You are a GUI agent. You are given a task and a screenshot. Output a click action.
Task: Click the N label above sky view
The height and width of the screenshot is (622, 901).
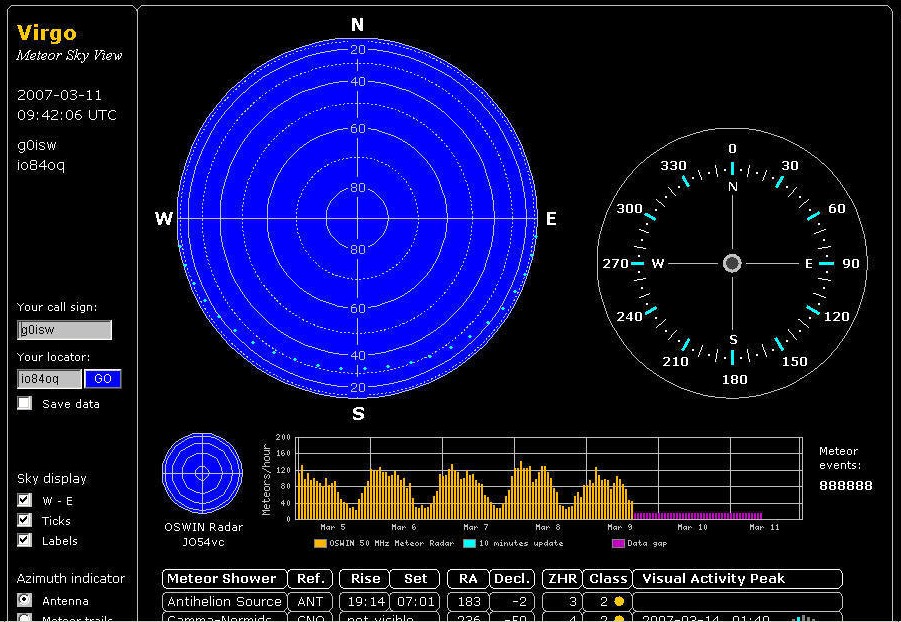pyautogui.click(x=357, y=25)
